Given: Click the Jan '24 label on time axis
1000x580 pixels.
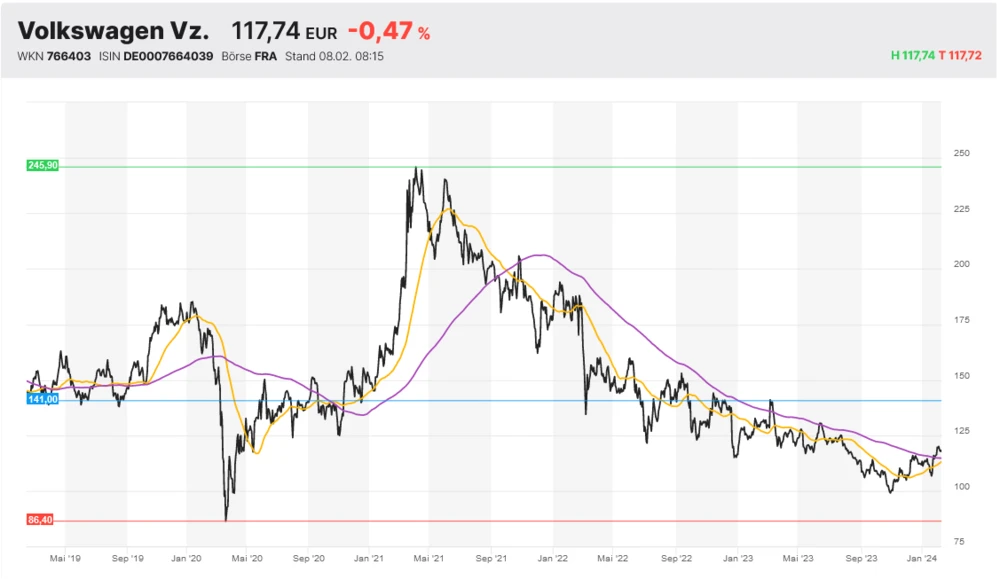Looking at the screenshot, I should pyautogui.click(x=923, y=560).
